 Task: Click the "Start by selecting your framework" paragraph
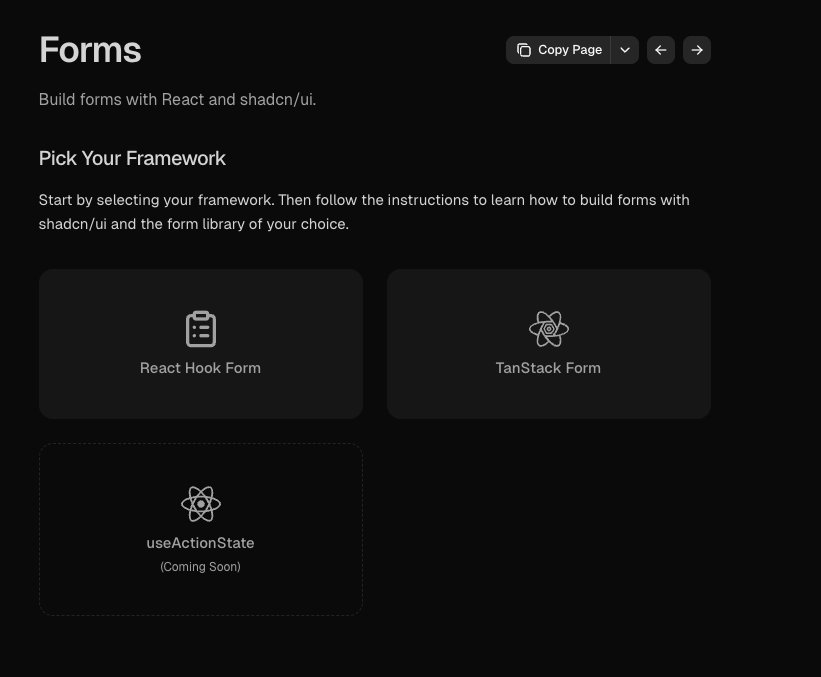[364, 212]
